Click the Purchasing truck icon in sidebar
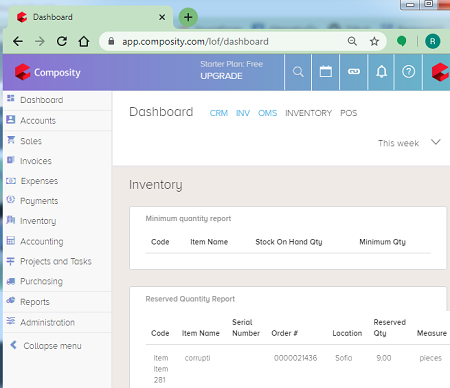Image resolution: width=450 pixels, height=388 pixels. click(x=11, y=281)
